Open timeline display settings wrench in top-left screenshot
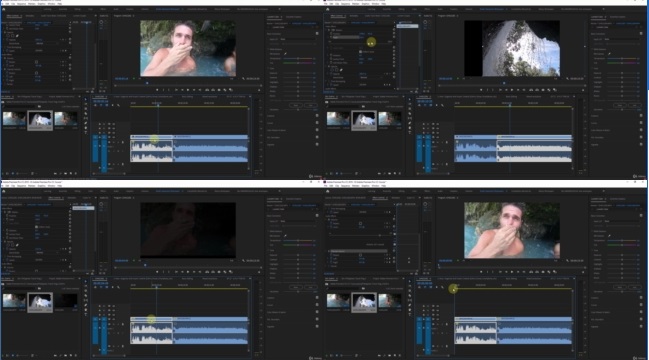This screenshot has height=360, width=649. click(x=118, y=105)
